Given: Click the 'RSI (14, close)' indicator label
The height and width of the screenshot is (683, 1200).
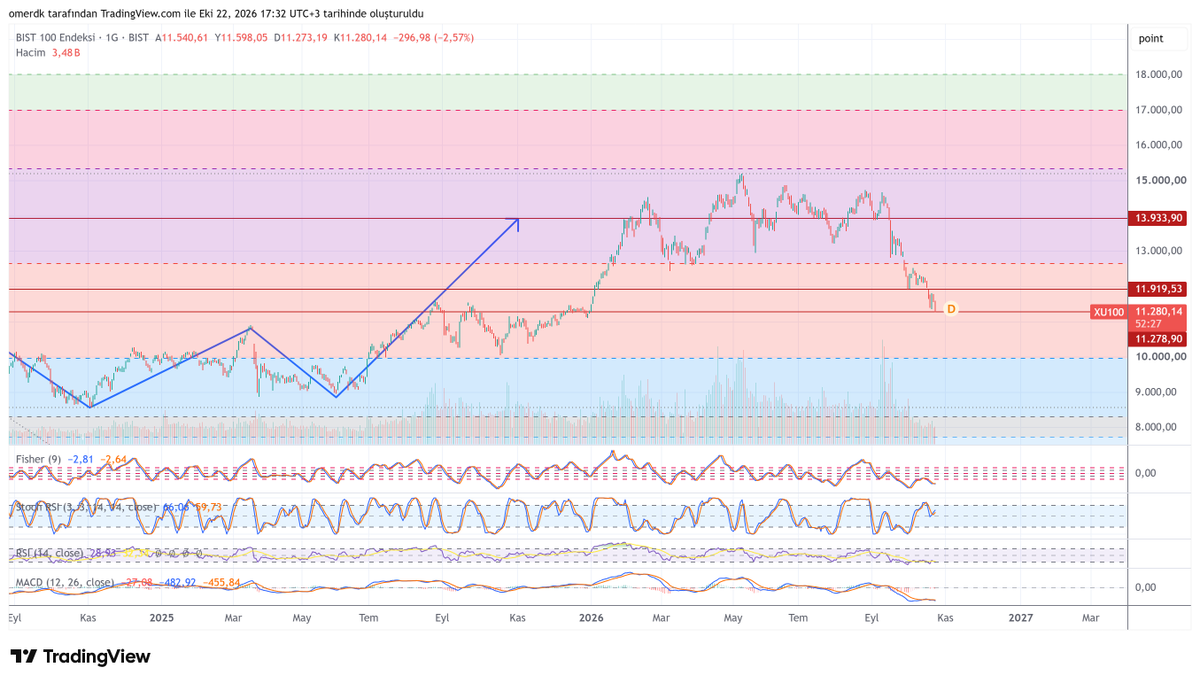Looking at the screenshot, I should [x=50, y=552].
